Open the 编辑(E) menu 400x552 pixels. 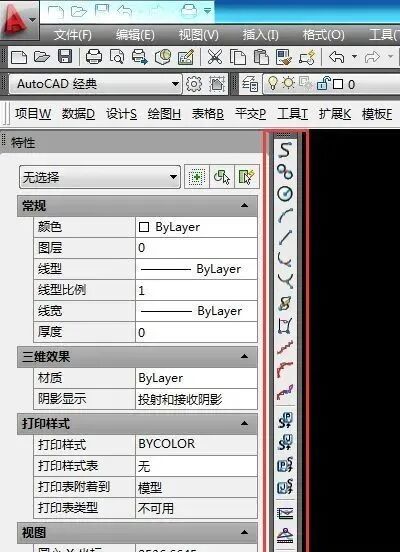click(135, 35)
